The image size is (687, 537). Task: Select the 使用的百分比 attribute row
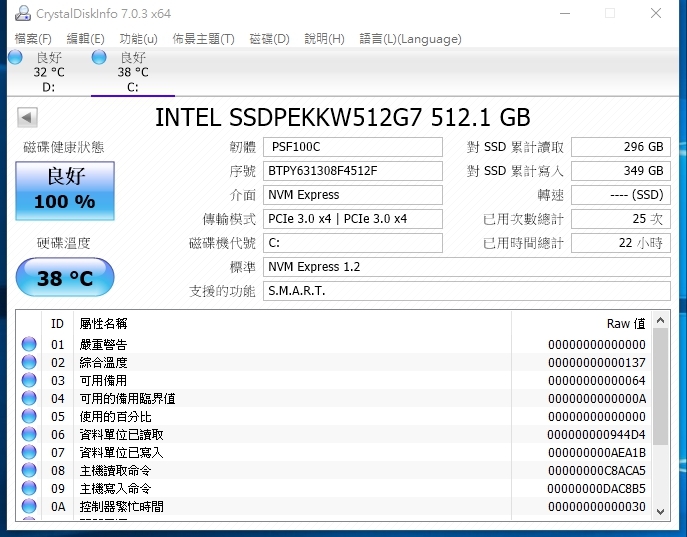tap(334, 416)
